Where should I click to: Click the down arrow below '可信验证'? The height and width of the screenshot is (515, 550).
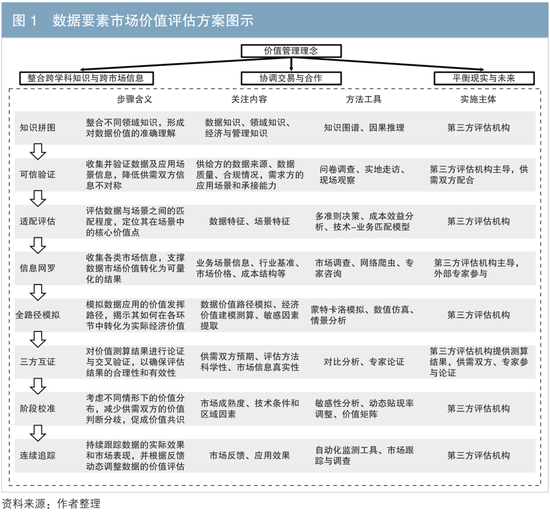point(38,198)
